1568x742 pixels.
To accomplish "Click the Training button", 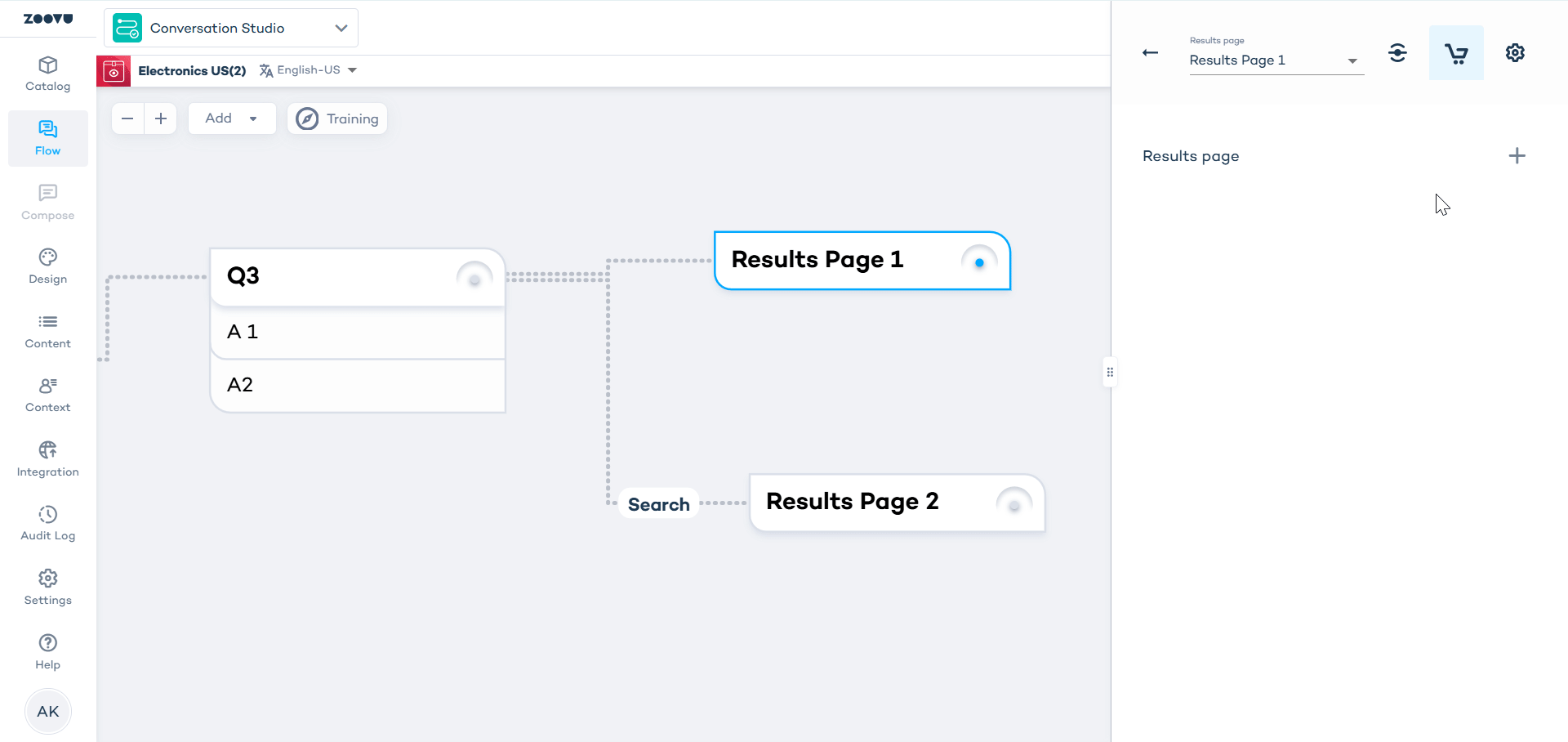I will 337,118.
